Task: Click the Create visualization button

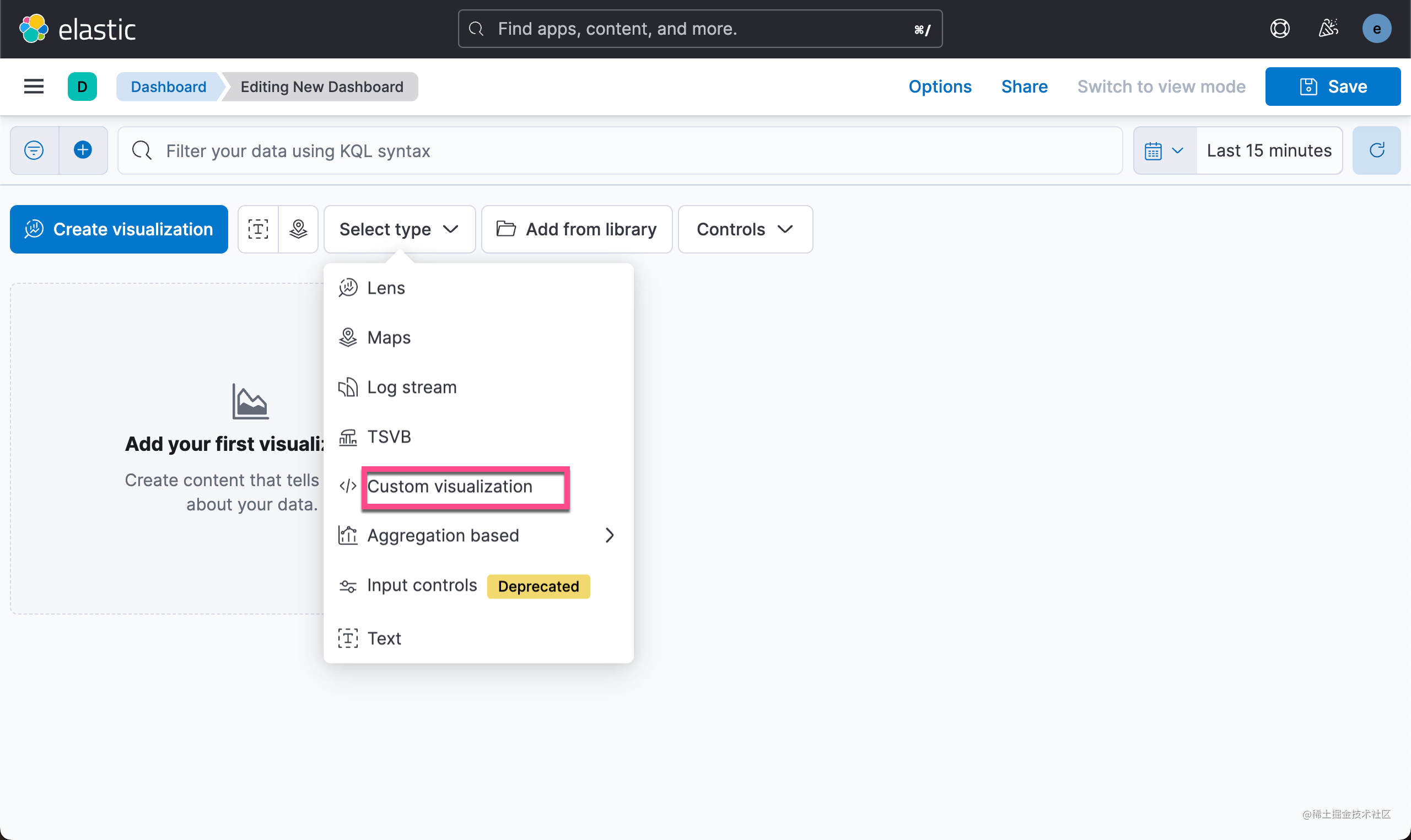Action: [x=119, y=229]
